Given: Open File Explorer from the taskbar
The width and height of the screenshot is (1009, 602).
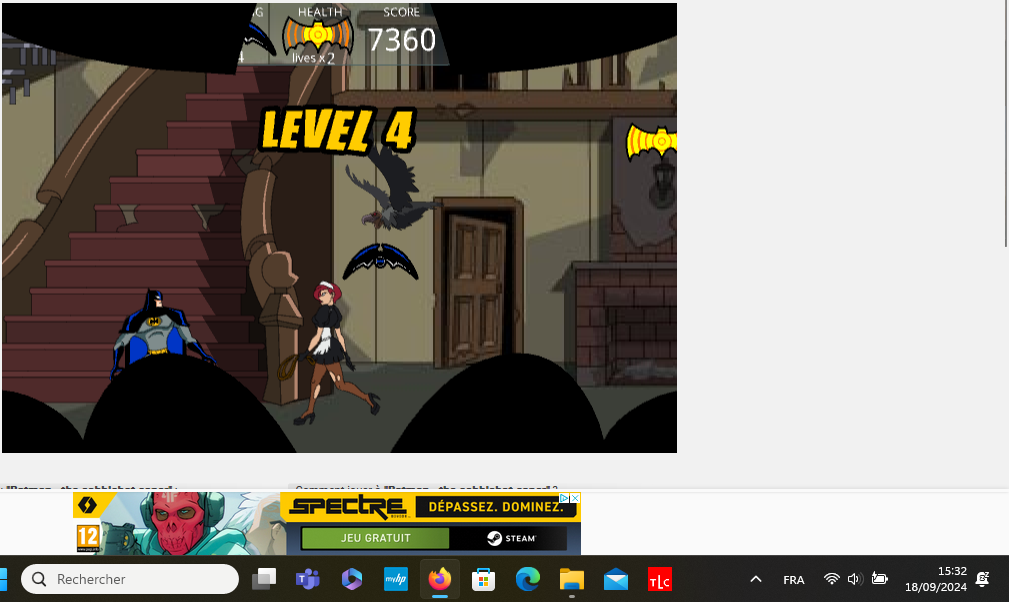Looking at the screenshot, I should pyautogui.click(x=571, y=579).
